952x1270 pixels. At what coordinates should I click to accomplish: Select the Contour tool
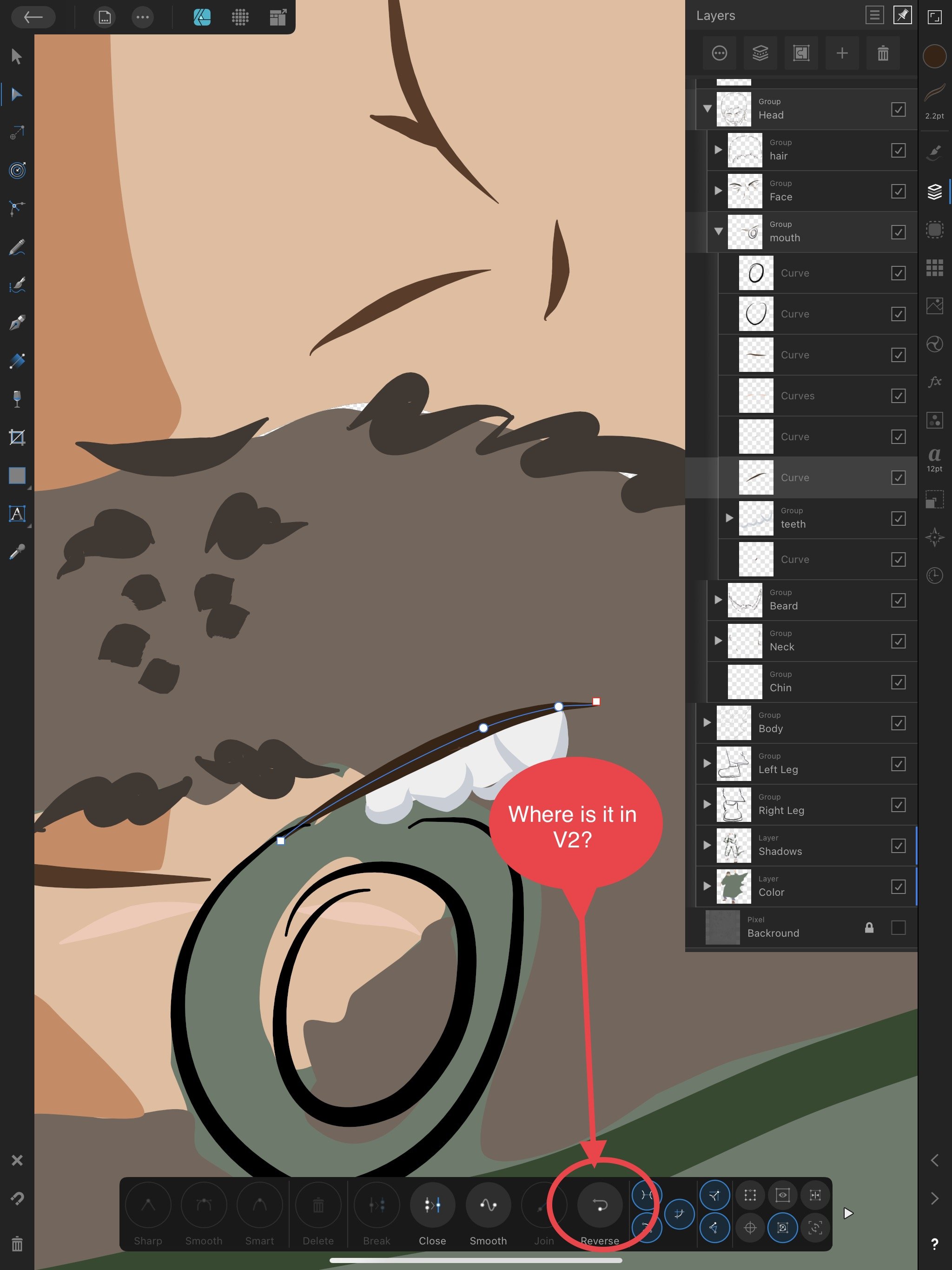[17, 171]
